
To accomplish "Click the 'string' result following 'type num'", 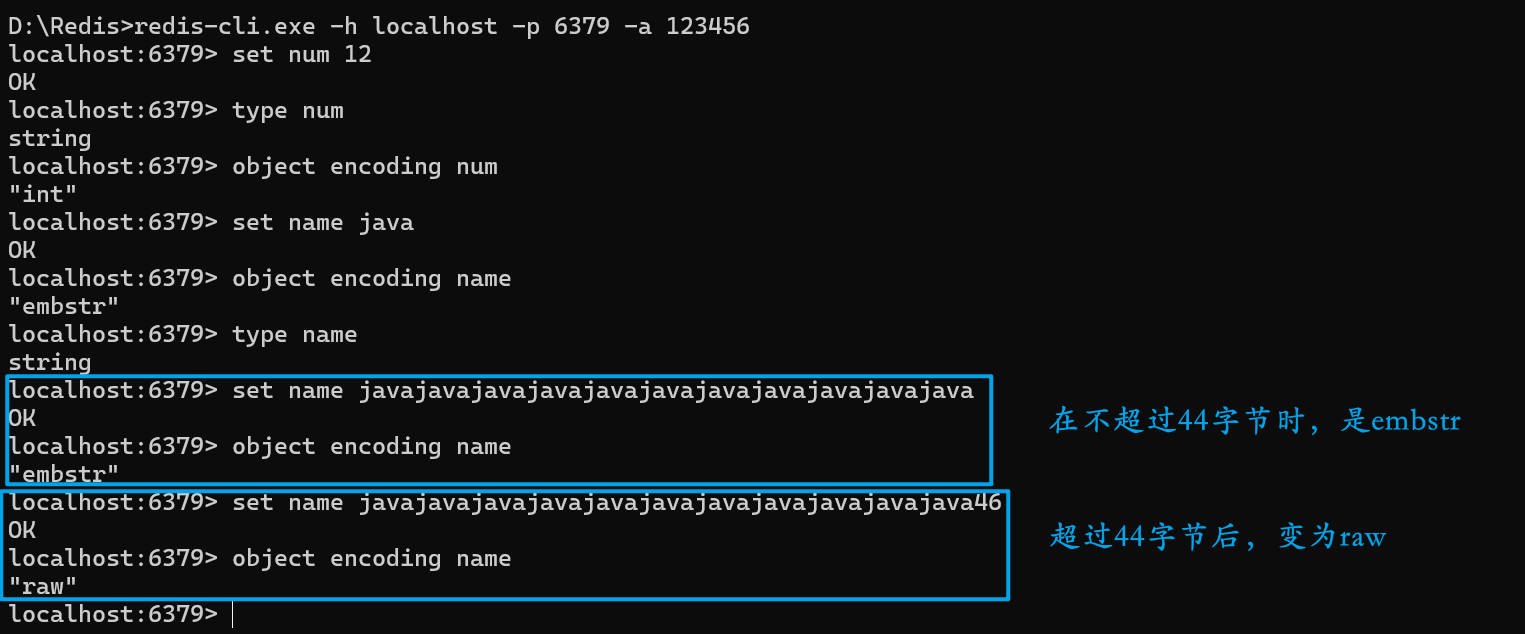I will 50,139.
